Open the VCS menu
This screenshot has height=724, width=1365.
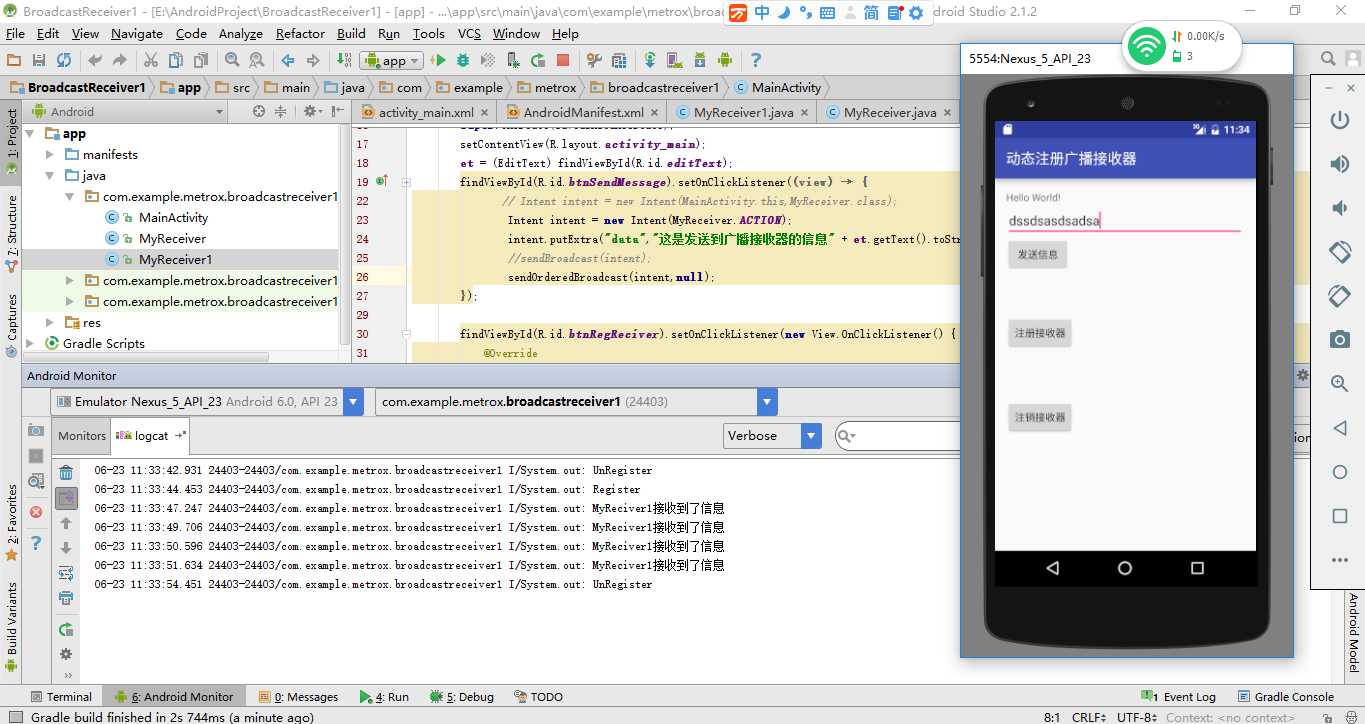point(469,33)
